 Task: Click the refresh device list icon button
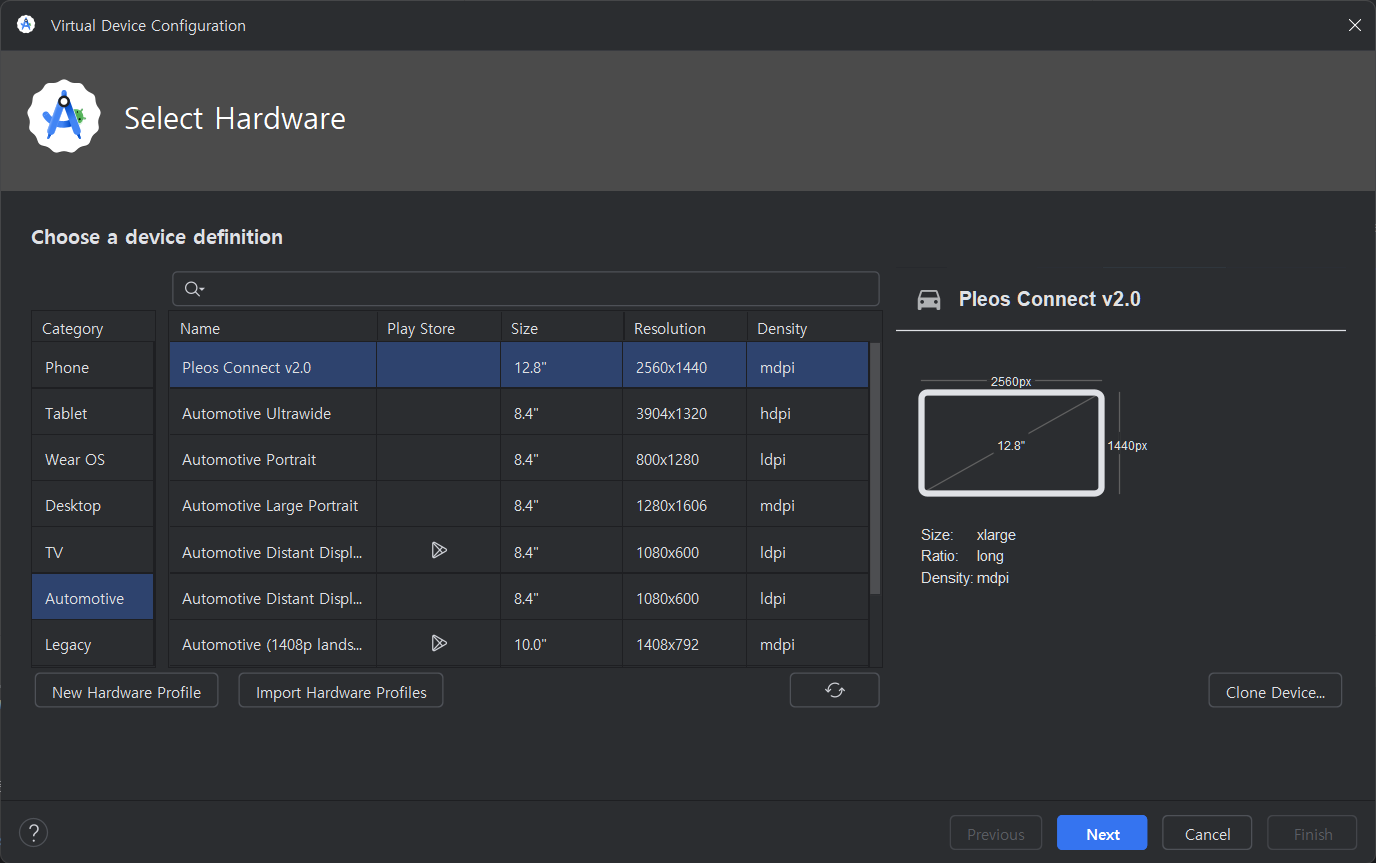point(834,690)
